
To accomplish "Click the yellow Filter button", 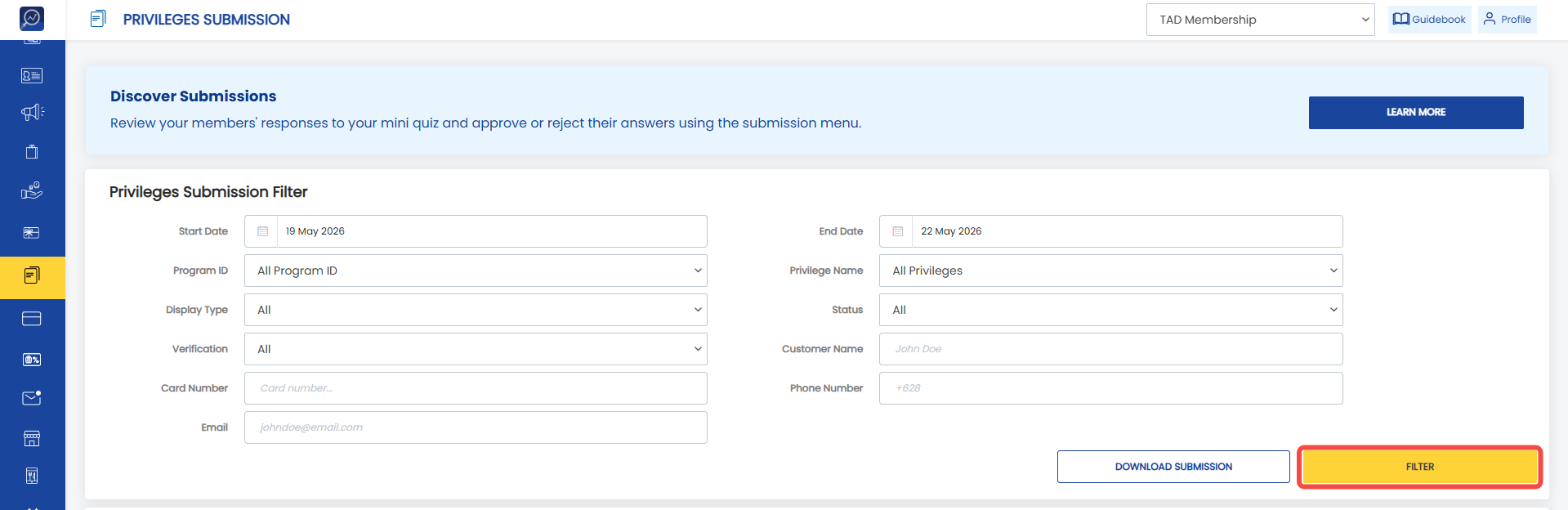I will 1419,467.
